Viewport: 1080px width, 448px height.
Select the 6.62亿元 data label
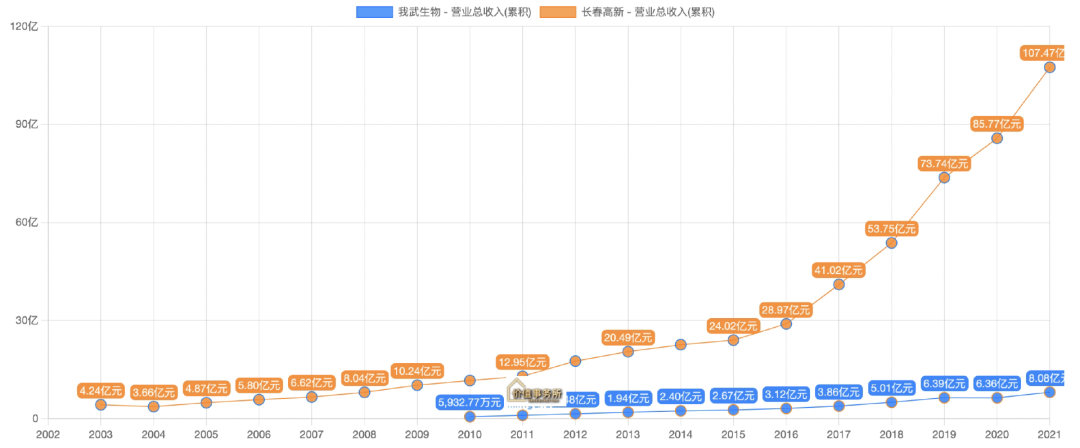pos(311,383)
